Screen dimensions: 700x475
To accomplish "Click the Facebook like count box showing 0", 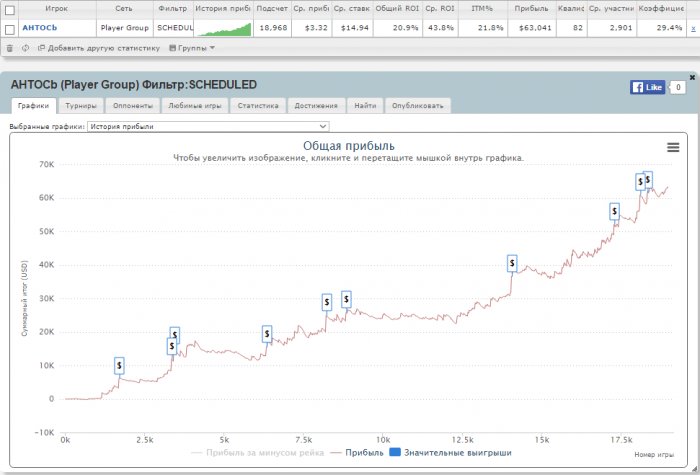I will pos(678,87).
